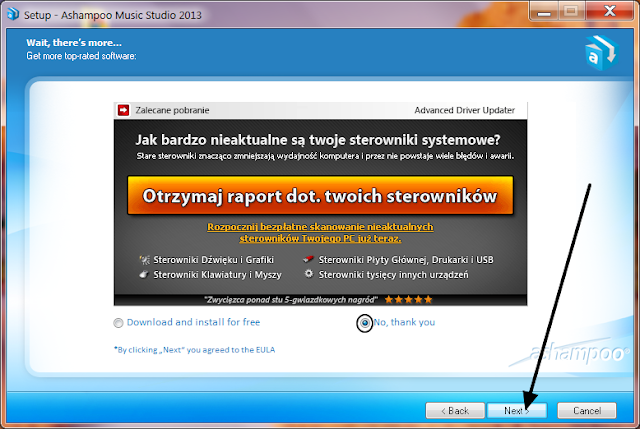Click the Ashampoo logo in the header

[x=600, y=54]
